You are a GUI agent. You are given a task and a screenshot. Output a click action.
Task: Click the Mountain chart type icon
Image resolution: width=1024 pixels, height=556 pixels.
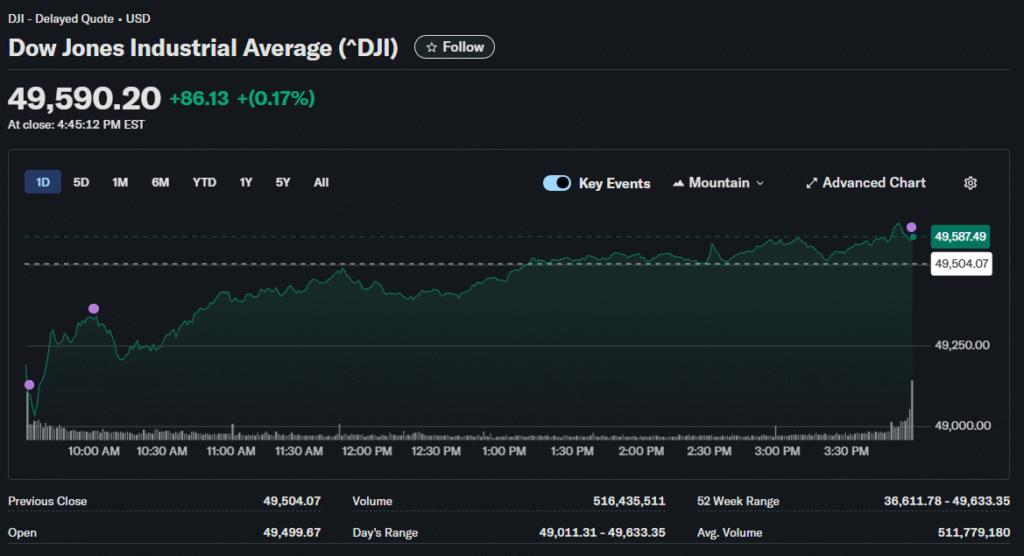[x=679, y=183]
